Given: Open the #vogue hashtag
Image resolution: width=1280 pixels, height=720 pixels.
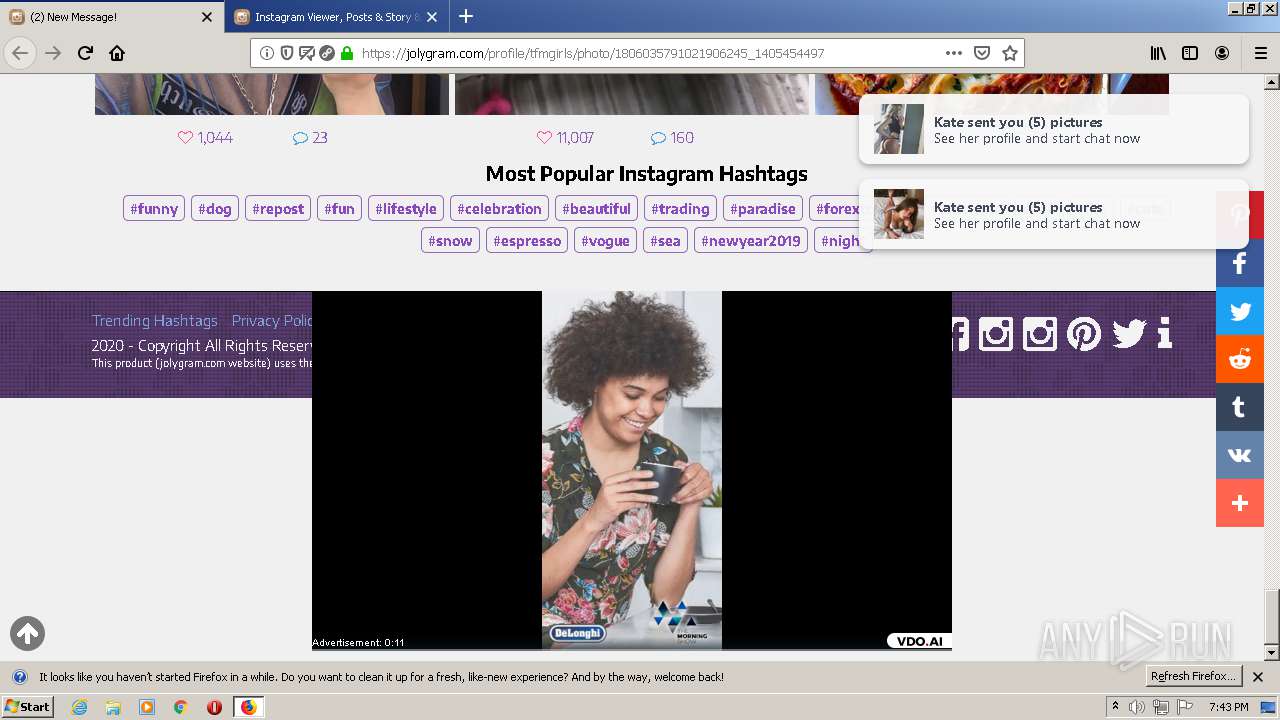Looking at the screenshot, I should [605, 241].
